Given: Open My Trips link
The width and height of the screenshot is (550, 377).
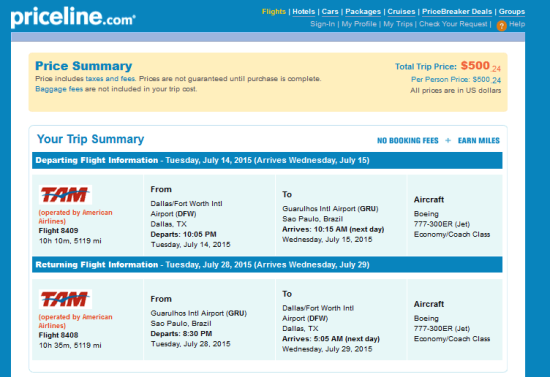Looking at the screenshot, I should click(398, 24).
